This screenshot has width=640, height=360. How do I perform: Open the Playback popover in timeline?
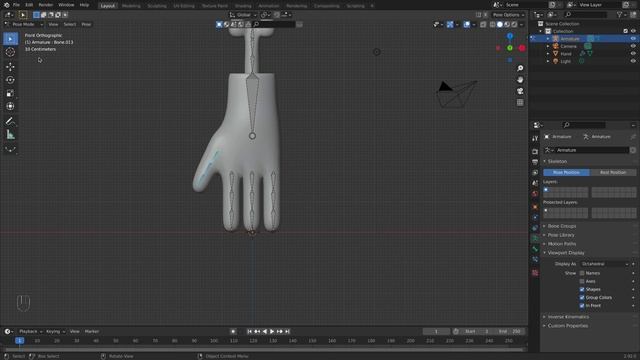click(x=30, y=331)
